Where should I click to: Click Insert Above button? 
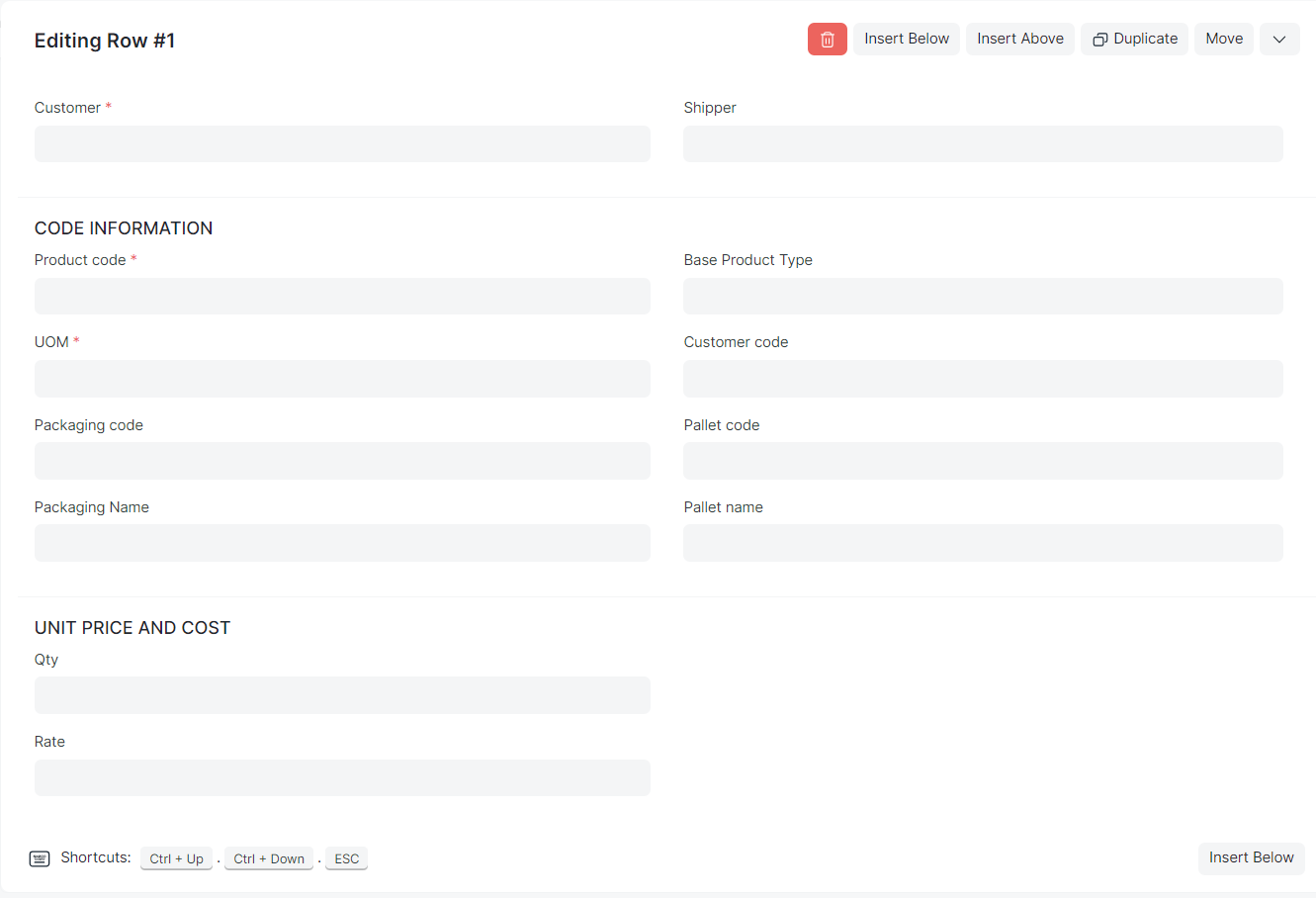click(1019, 40)
